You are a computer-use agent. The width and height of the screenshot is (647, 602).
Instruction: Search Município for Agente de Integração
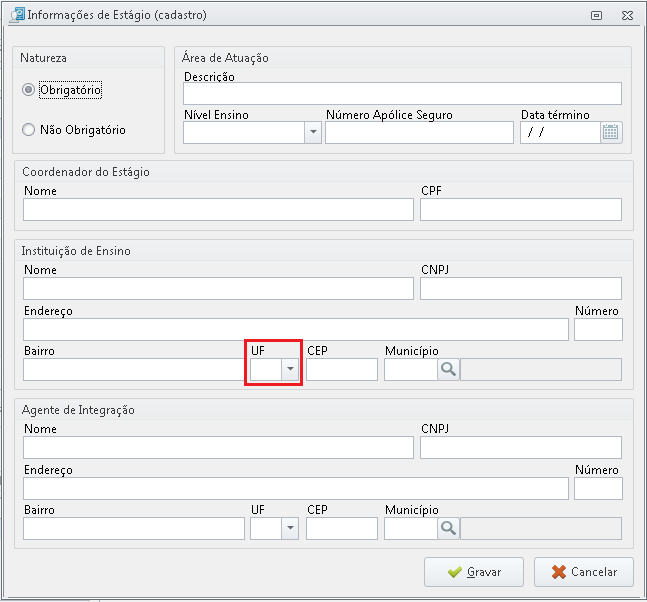click(x=448, y=528)
